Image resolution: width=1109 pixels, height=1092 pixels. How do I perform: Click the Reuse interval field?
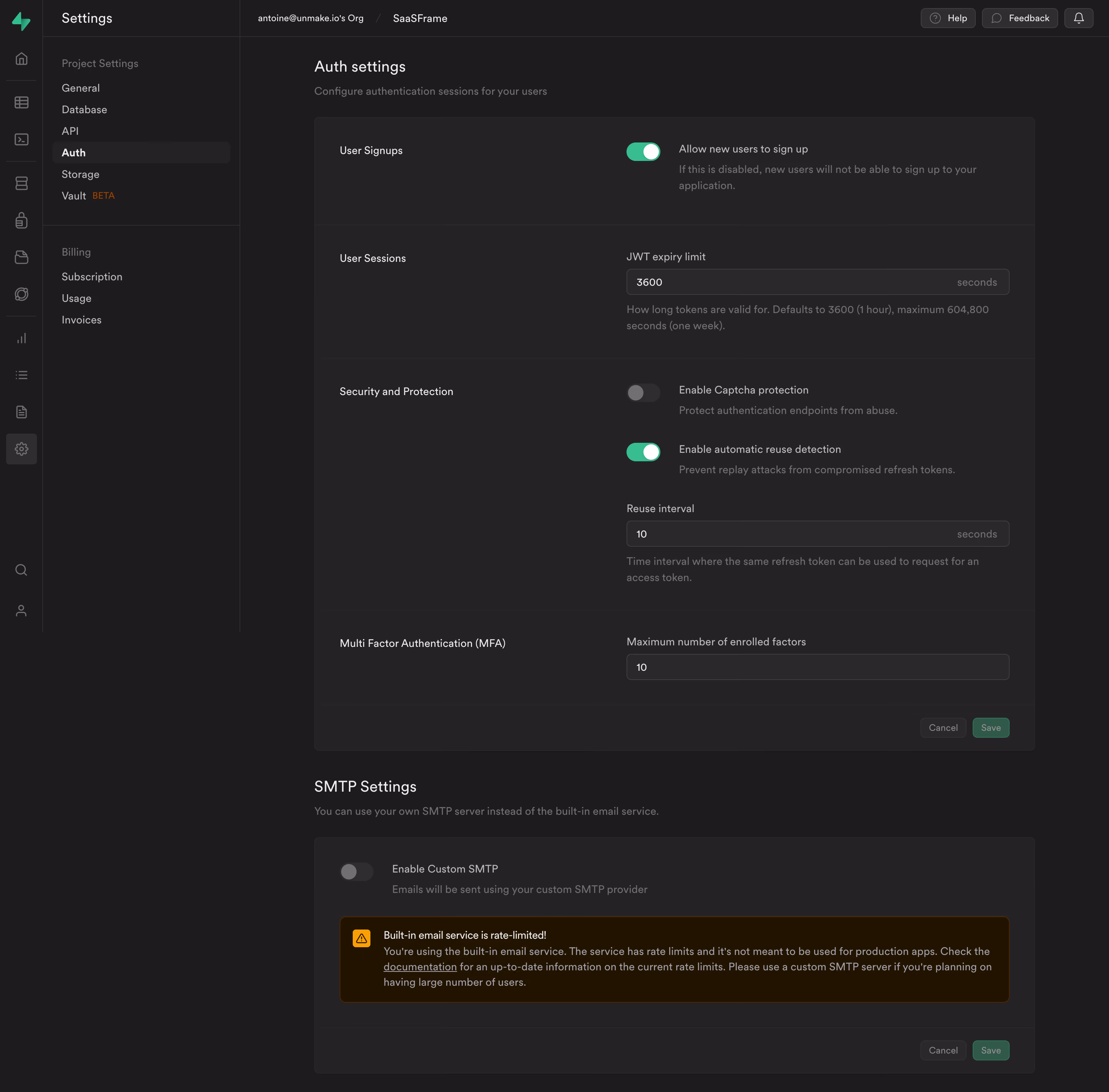point(817,534)
